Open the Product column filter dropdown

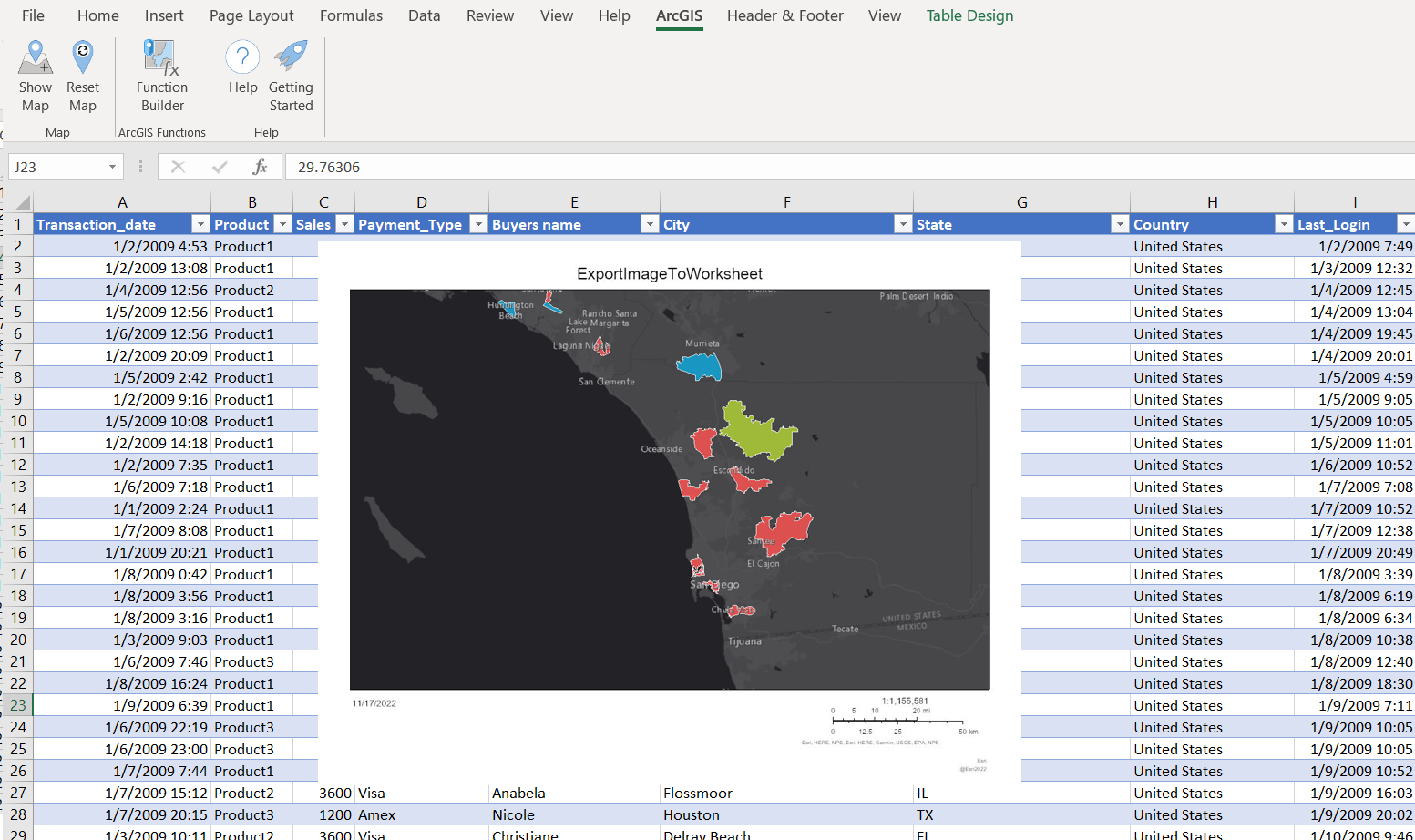pos(282,223)
